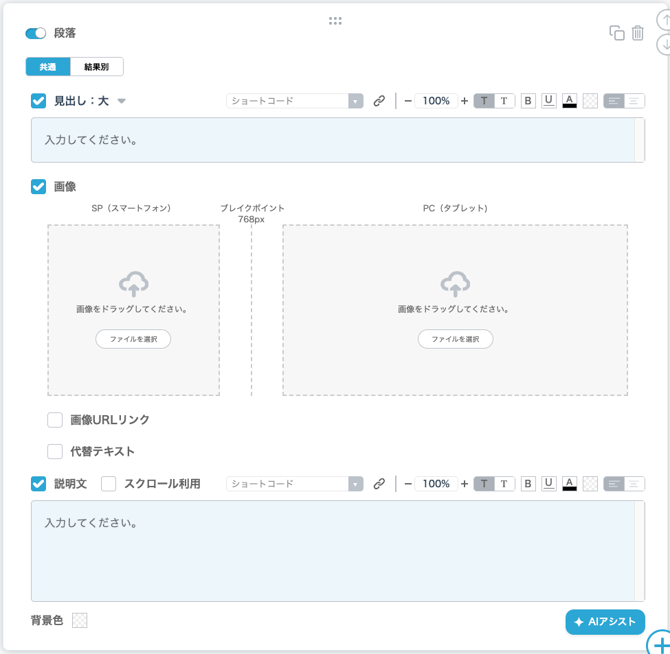The image size is (670, 654).
Task: Toggle underline in heading toolbar
Action: pyautogui.click(x=549, y=101)
